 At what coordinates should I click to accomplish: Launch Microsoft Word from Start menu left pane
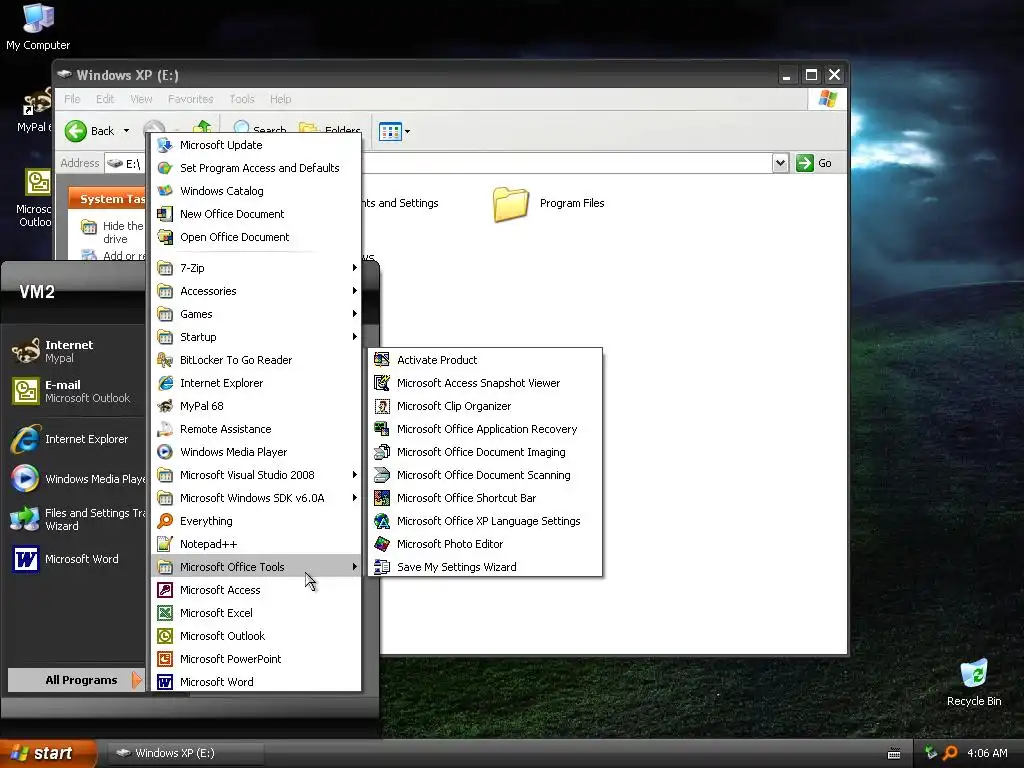click(x=77, y=559)
